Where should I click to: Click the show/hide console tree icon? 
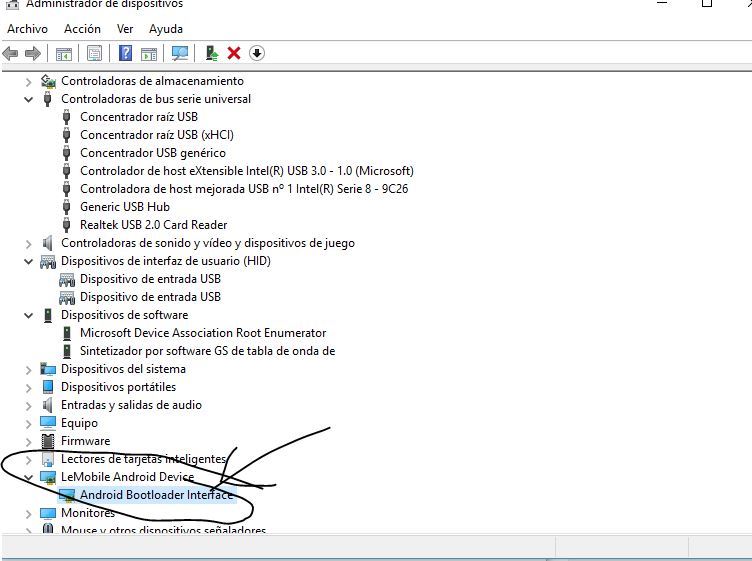pos(64,53)
